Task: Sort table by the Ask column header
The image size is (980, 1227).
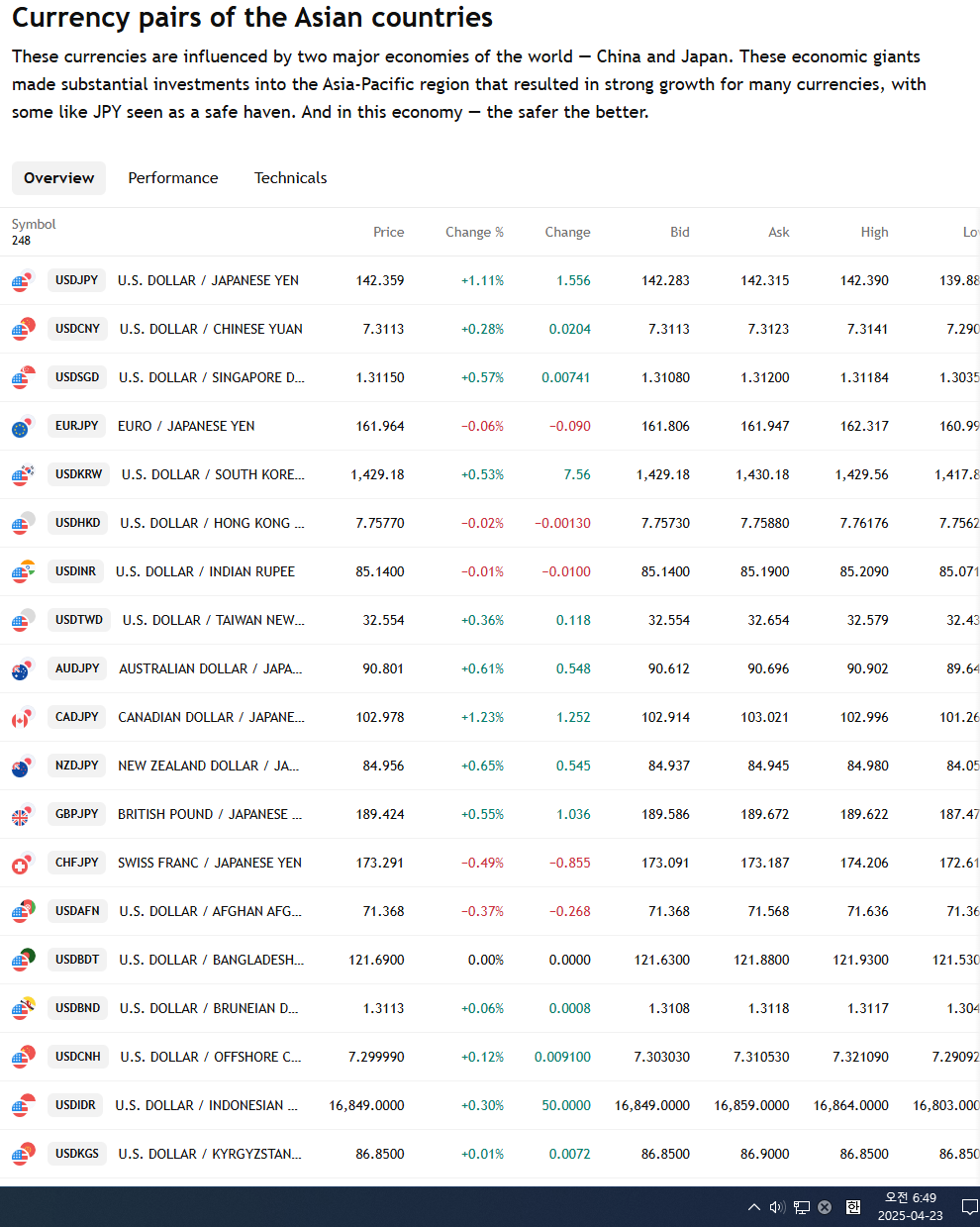Action: point(779,232)
